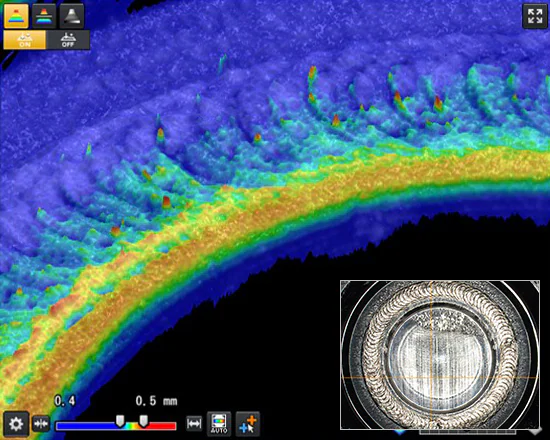The width and height of the screenshot is (550, 440).
Task: Select the grayscale height display mode
Action: (x=72, y=16)
